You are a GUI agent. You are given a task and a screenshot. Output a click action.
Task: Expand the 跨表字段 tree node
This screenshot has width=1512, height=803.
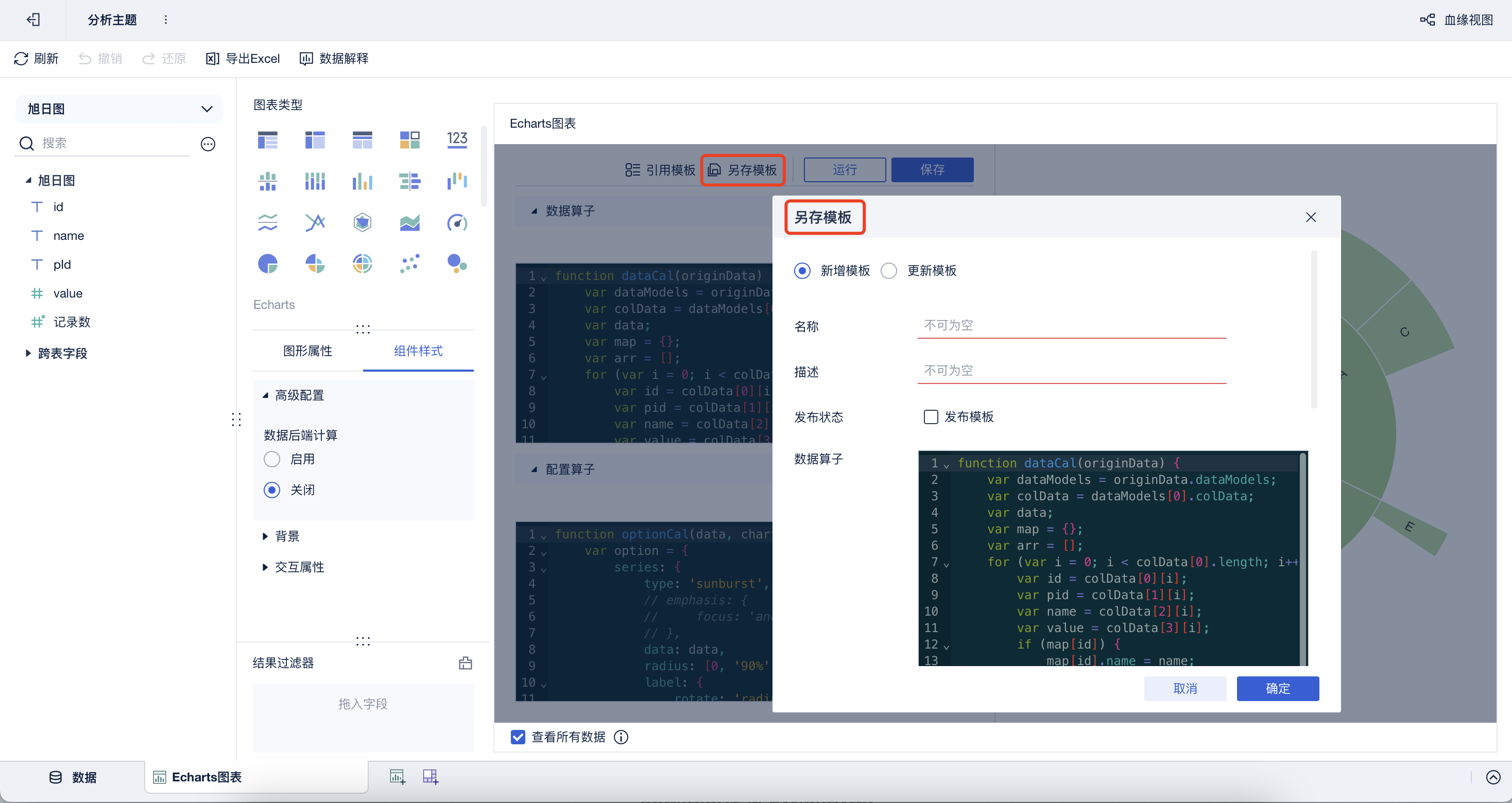click(28, 353)
